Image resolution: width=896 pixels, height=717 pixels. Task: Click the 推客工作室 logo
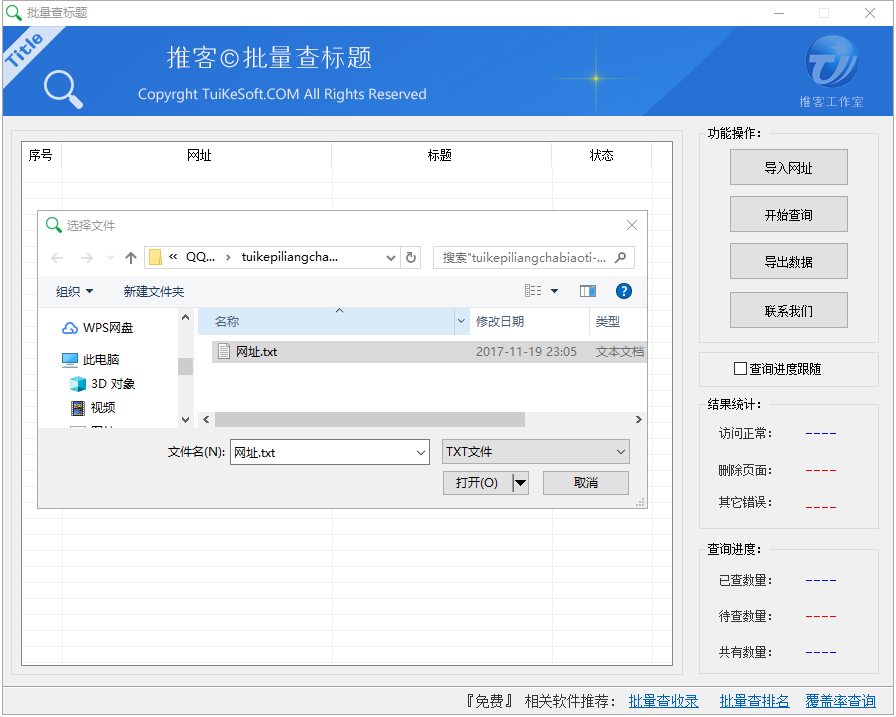point(831,71)
